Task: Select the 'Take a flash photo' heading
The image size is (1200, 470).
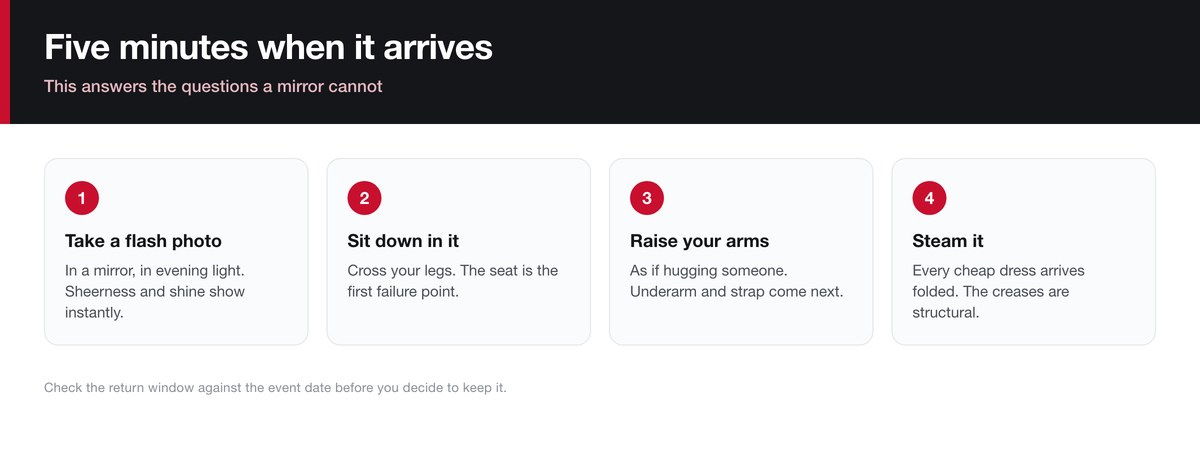Action: [x=143, y=241]
